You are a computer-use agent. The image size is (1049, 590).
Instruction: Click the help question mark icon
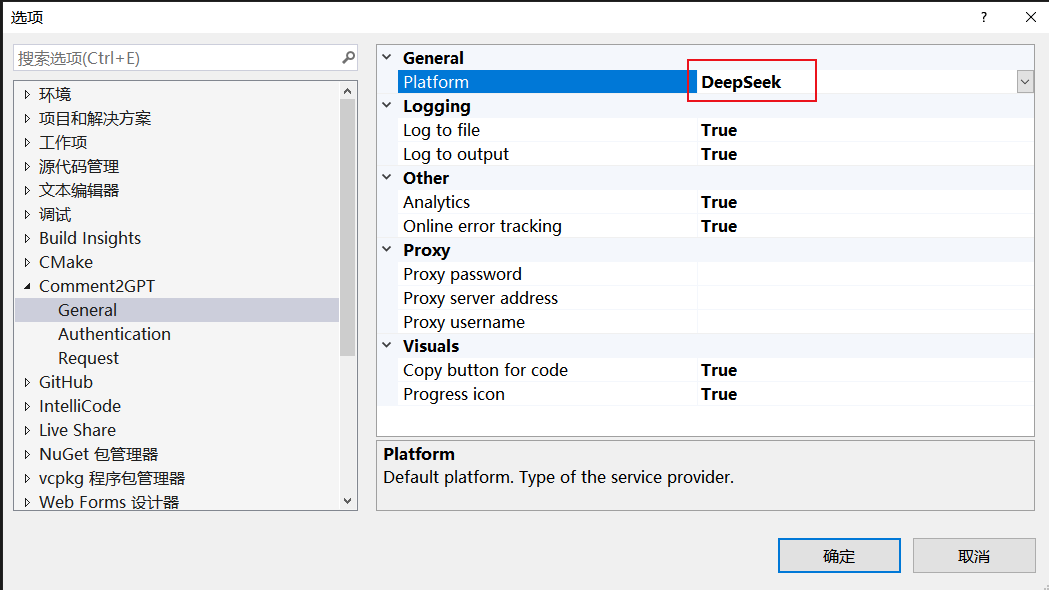(984, 17)
